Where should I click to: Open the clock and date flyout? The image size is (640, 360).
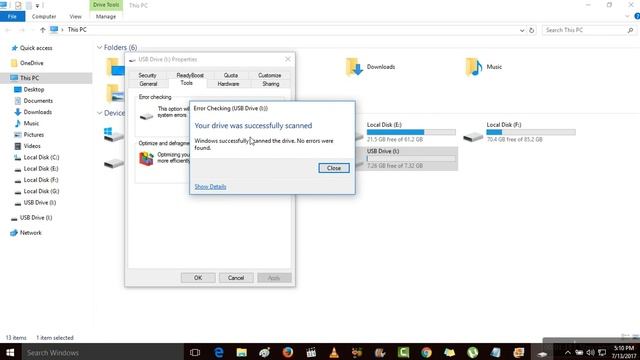pos(623,352)
